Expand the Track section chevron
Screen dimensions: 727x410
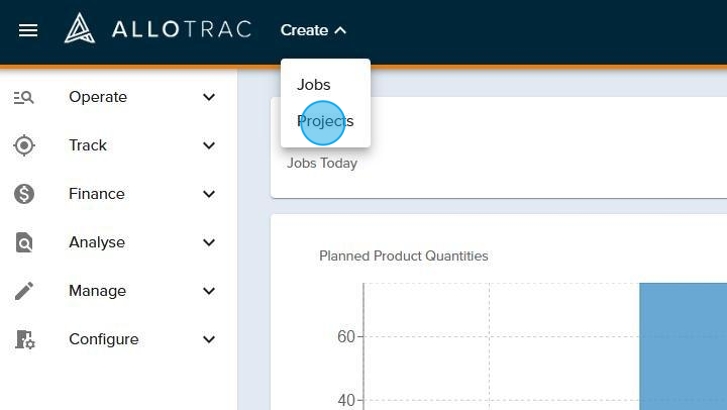click(x=209, y=146)
